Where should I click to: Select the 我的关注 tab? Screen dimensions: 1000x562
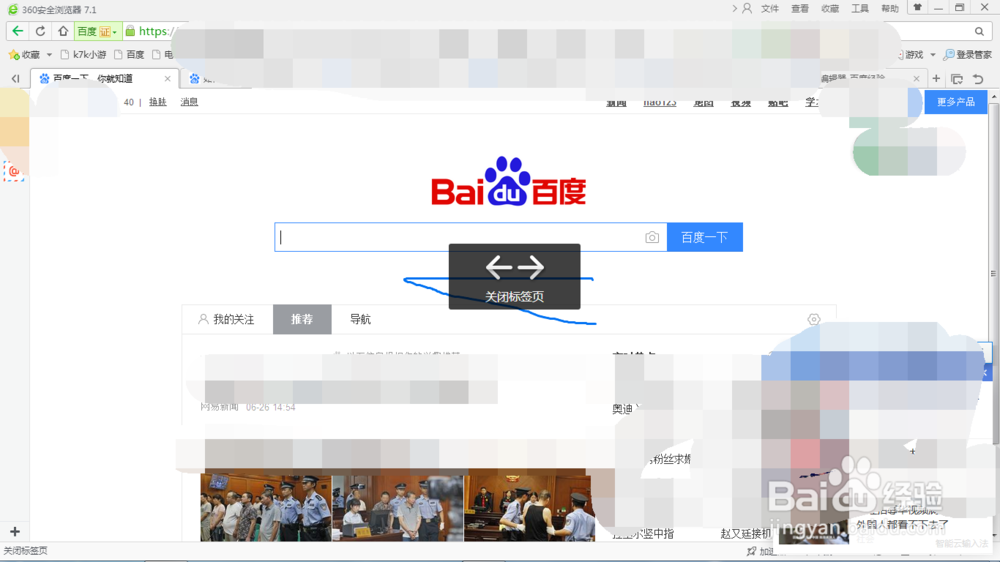226,319
